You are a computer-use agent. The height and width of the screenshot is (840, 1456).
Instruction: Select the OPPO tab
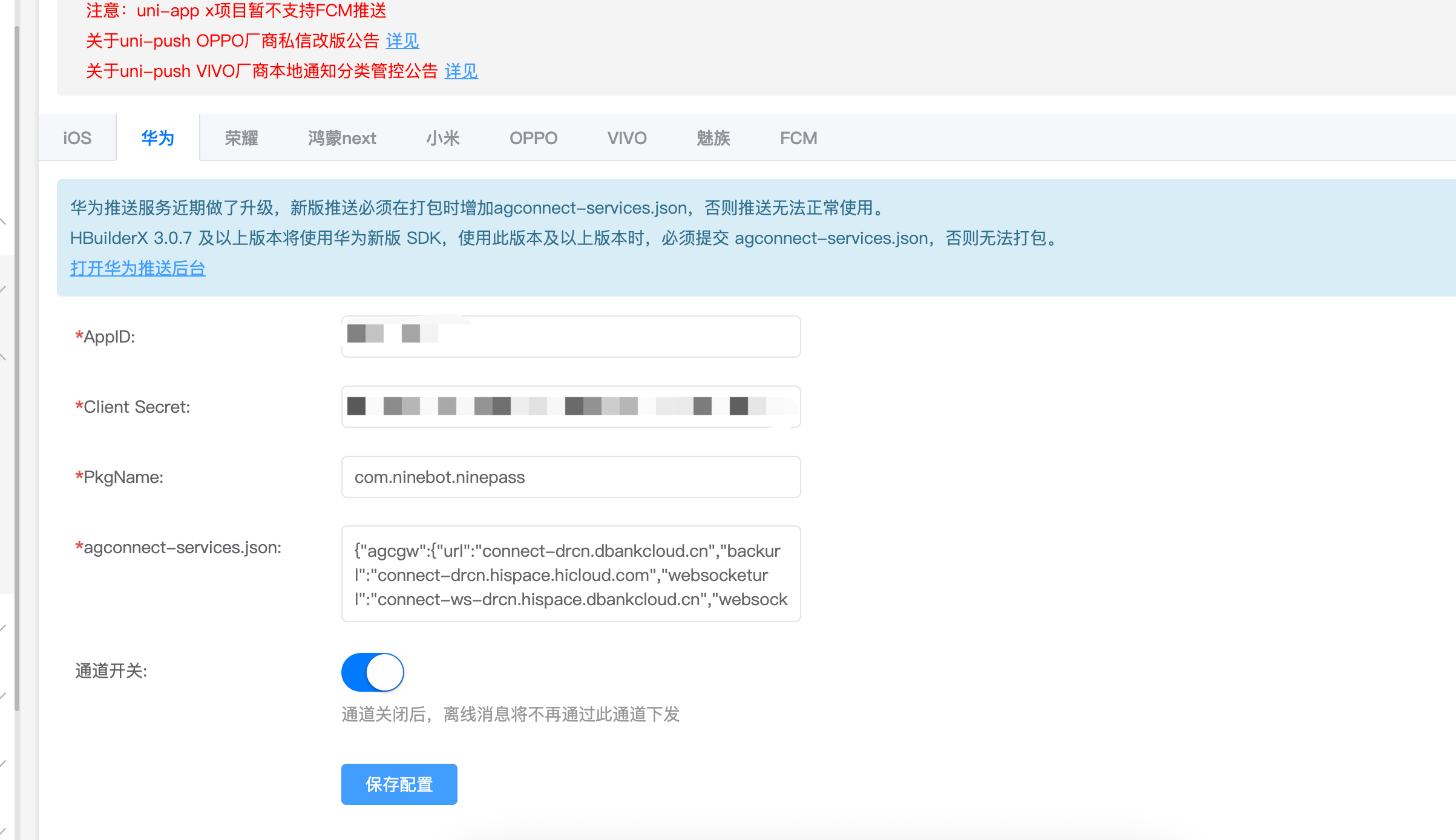[533, 138]
